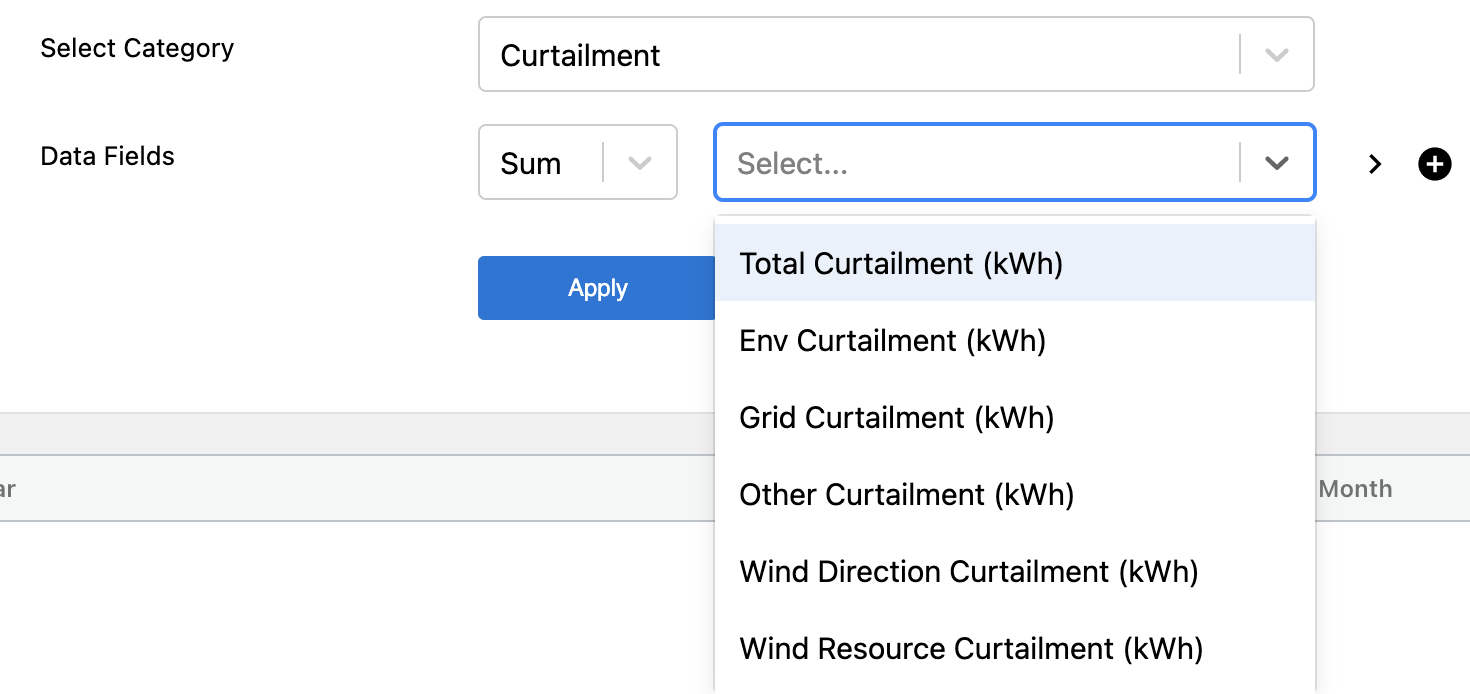Viewport: 1470px width, 694px height.
Task: Pick Grid Curtailment (kWh) option
Action: (x=897, y=418)
